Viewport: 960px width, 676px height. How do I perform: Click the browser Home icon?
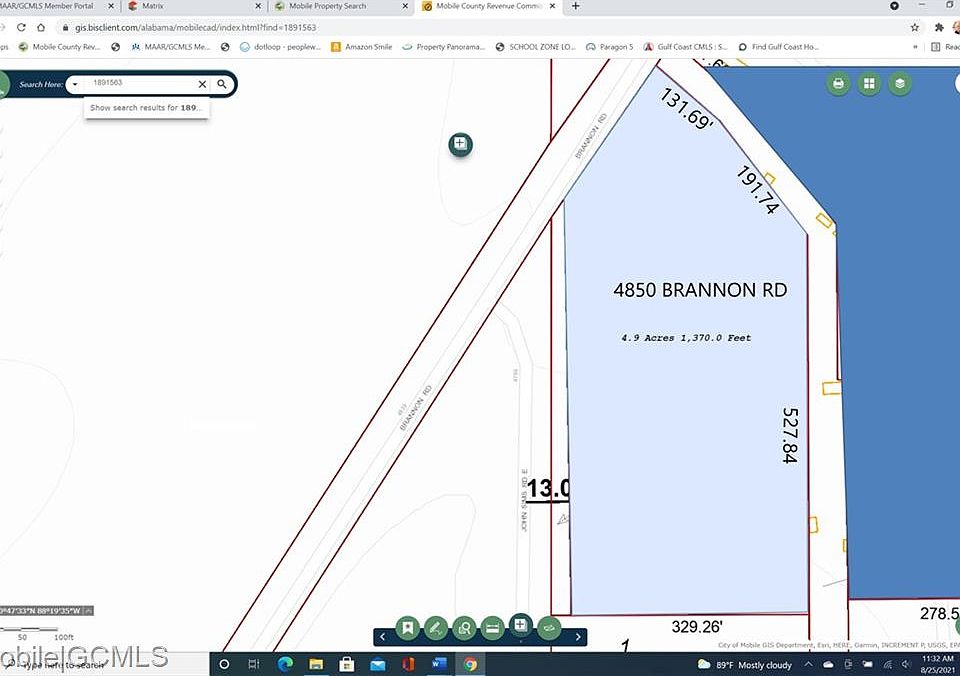pos(41,28)
